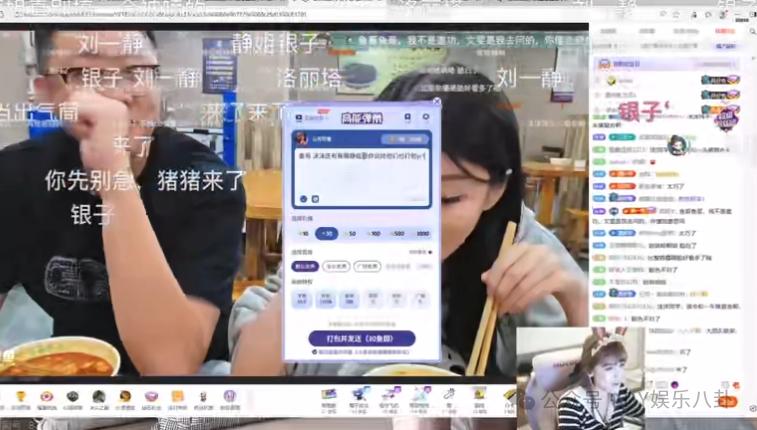This screenshot has width=757, height=430.
Task: Select the 100 price option
Action: (374, 234)
